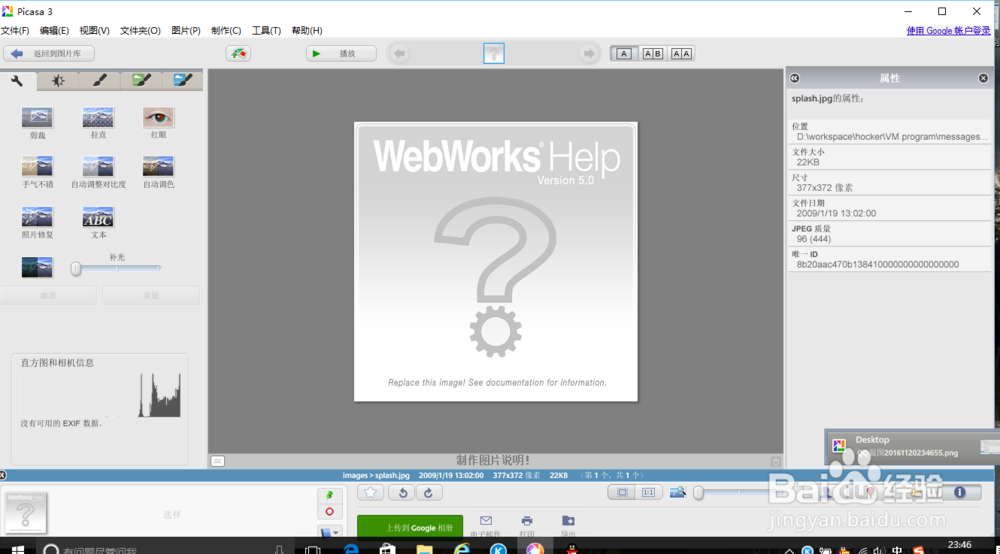Add star to the photo
This screenshot has width=1000, height=554.
(x=371, y=492)
